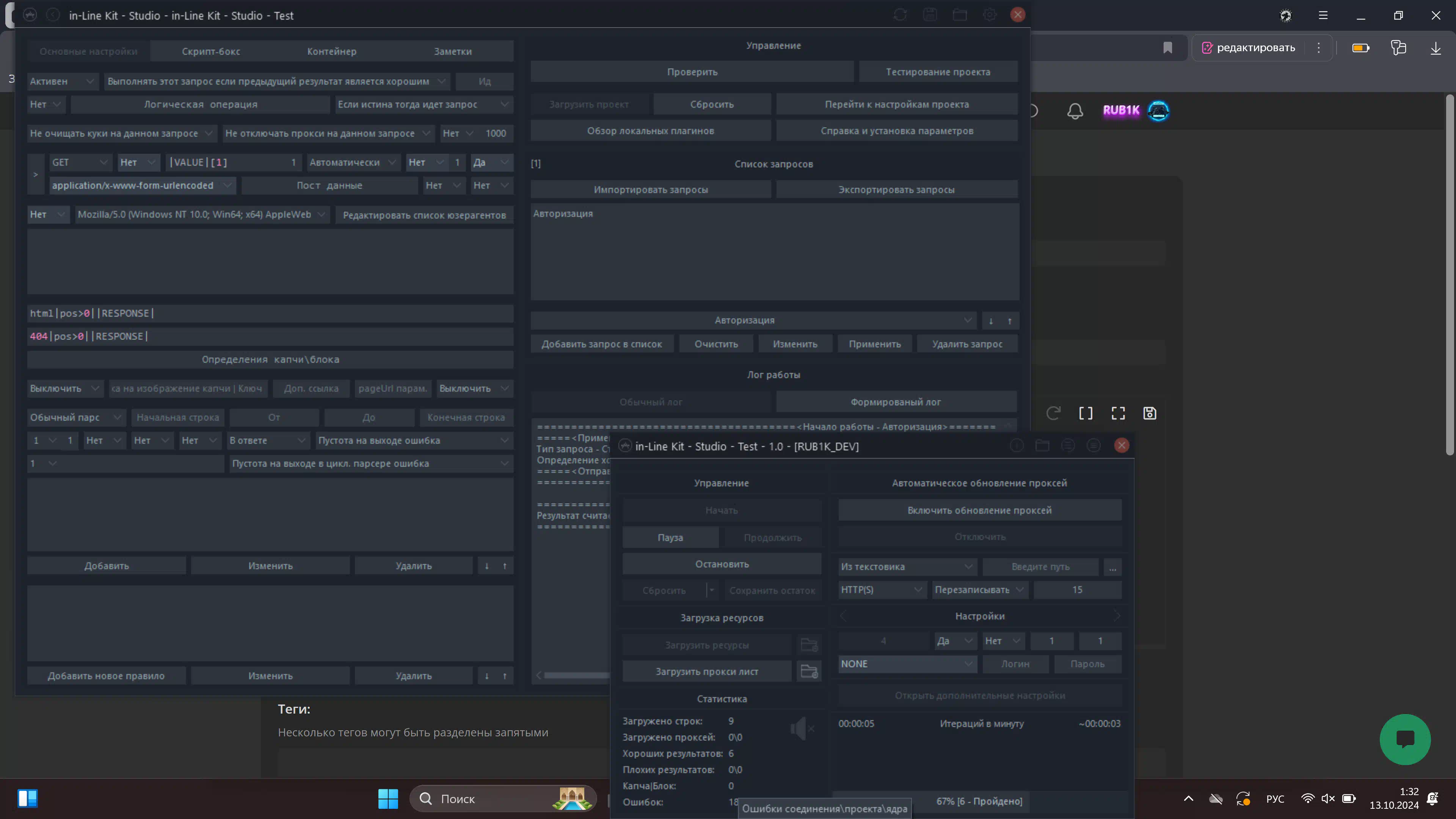Image resolution: width=1456 pixels, height=819 pixels.
Task: Open the Mozilla/5.0 user agent dropdown
Action: click(202, 215)
